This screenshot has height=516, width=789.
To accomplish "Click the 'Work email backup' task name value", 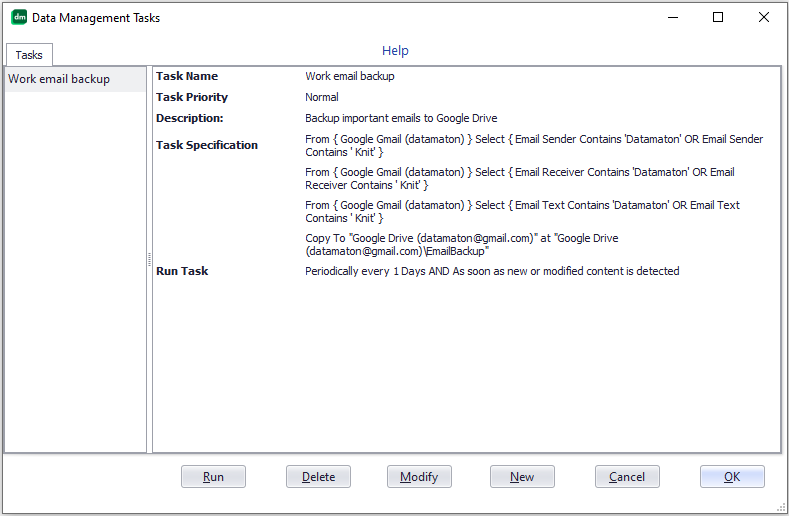I will [350, 76].
